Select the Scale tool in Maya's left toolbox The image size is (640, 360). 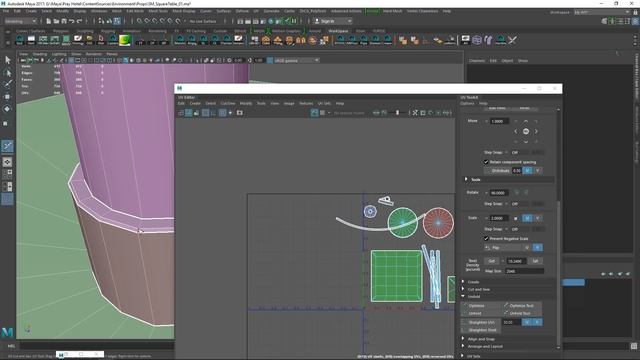point(6,123)
